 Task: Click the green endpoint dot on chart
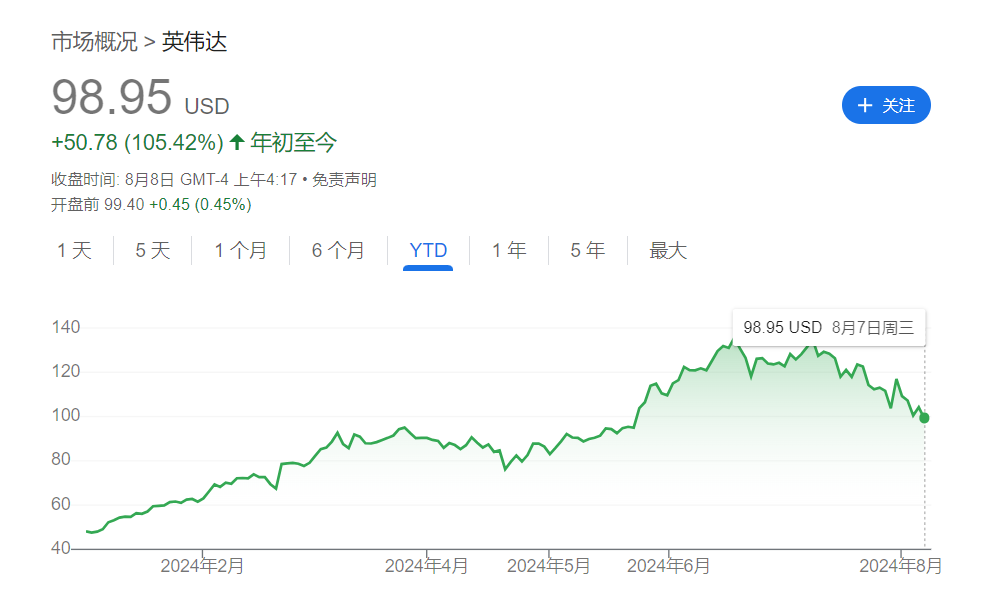point(924,418)
